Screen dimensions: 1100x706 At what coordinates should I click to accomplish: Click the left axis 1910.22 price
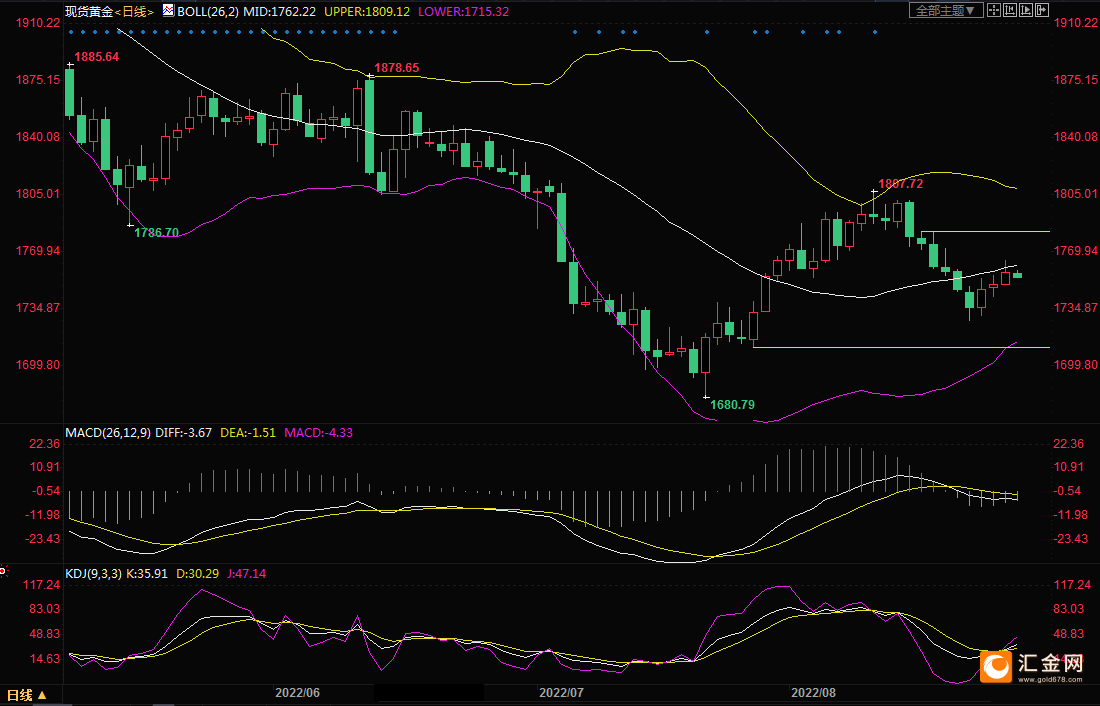click(x=38, y=23)
